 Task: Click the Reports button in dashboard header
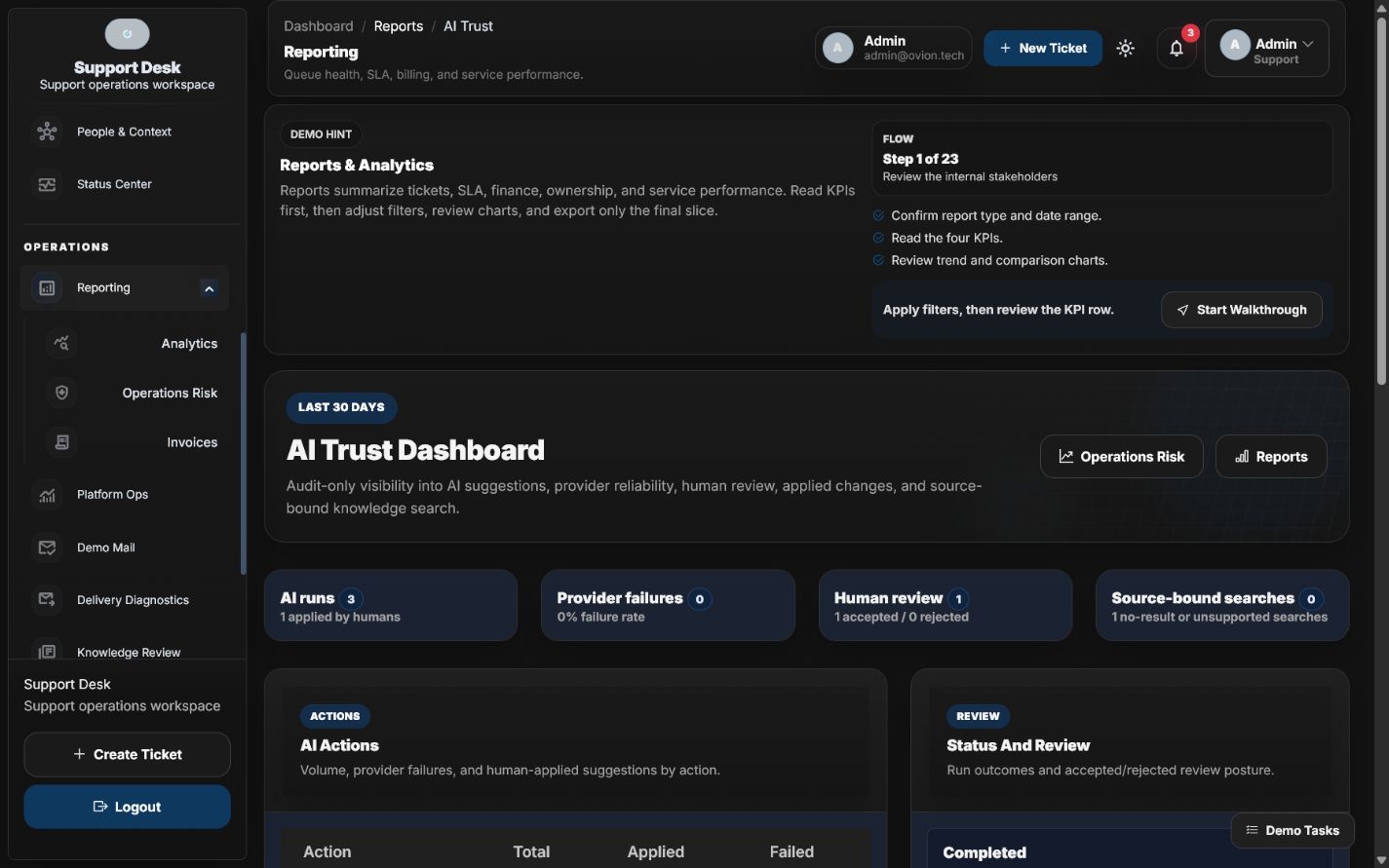pyautogui.click(x=1271, y=456)
